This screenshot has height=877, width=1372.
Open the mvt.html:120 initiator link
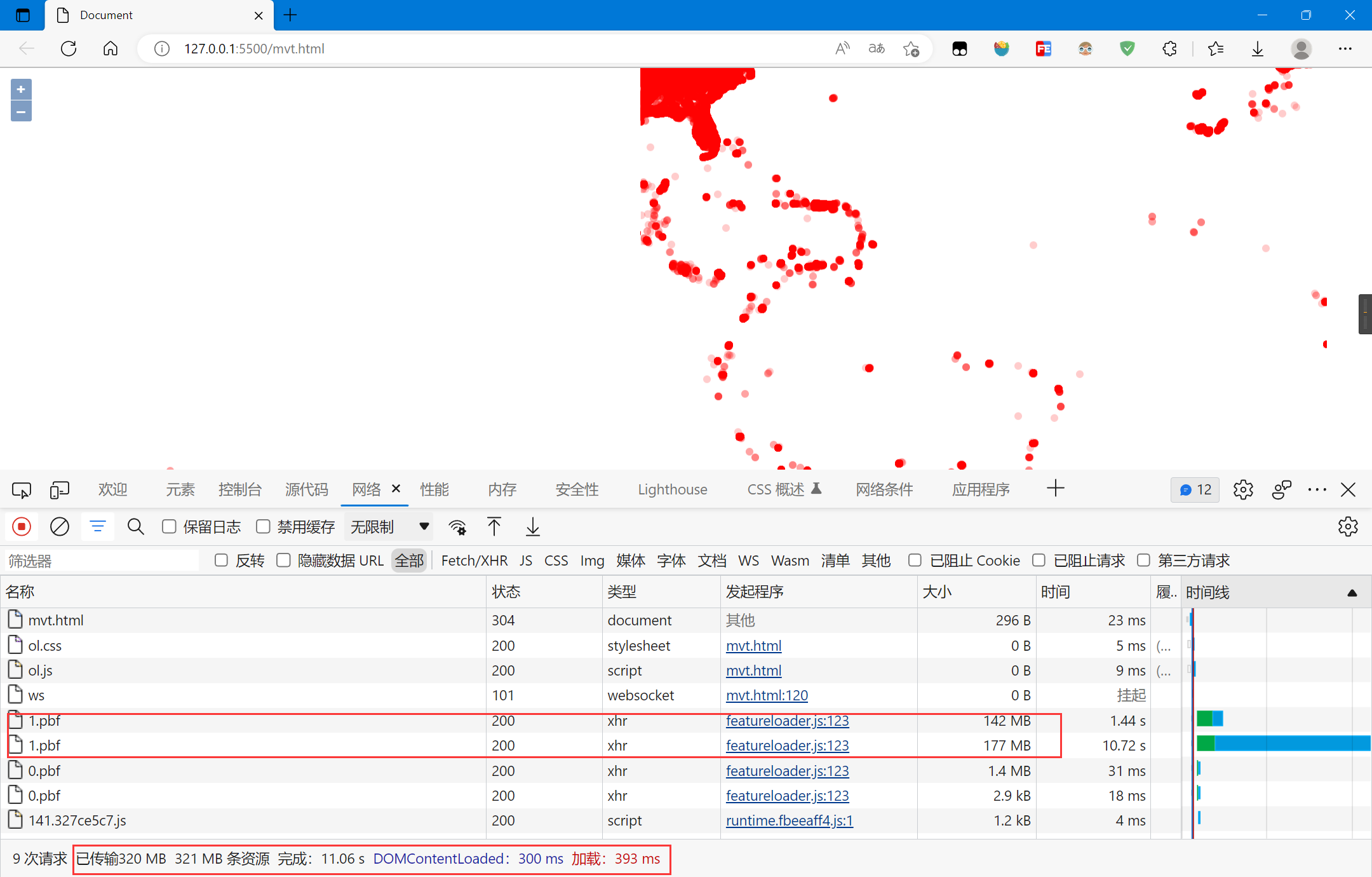(x=767, y=696)
